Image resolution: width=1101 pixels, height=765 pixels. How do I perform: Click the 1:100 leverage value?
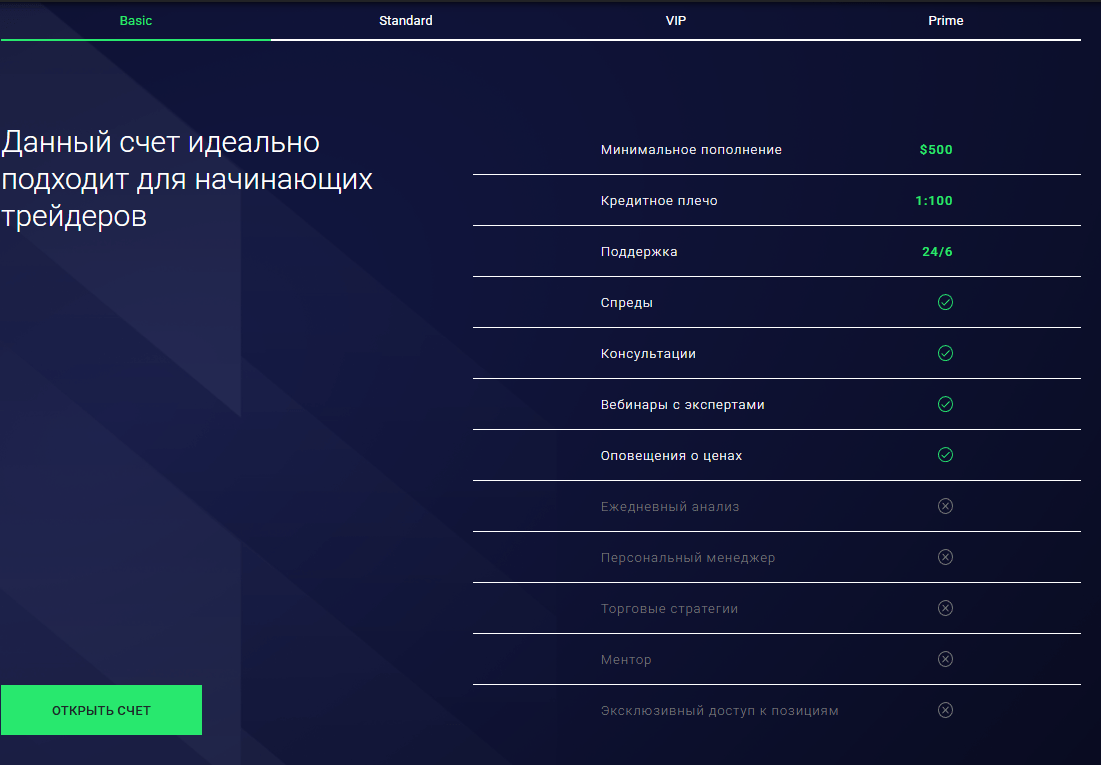(x=934, y=200)
